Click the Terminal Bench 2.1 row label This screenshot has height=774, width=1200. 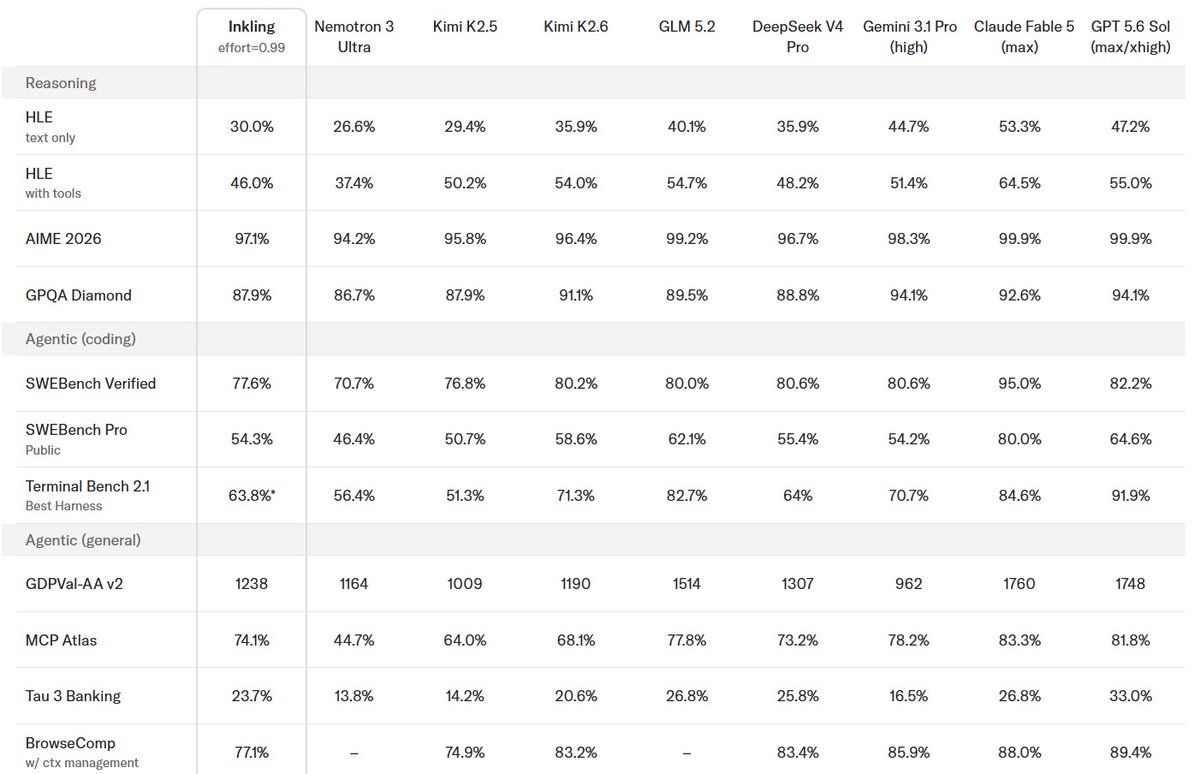pyautogui.click(x=88, y=495)
